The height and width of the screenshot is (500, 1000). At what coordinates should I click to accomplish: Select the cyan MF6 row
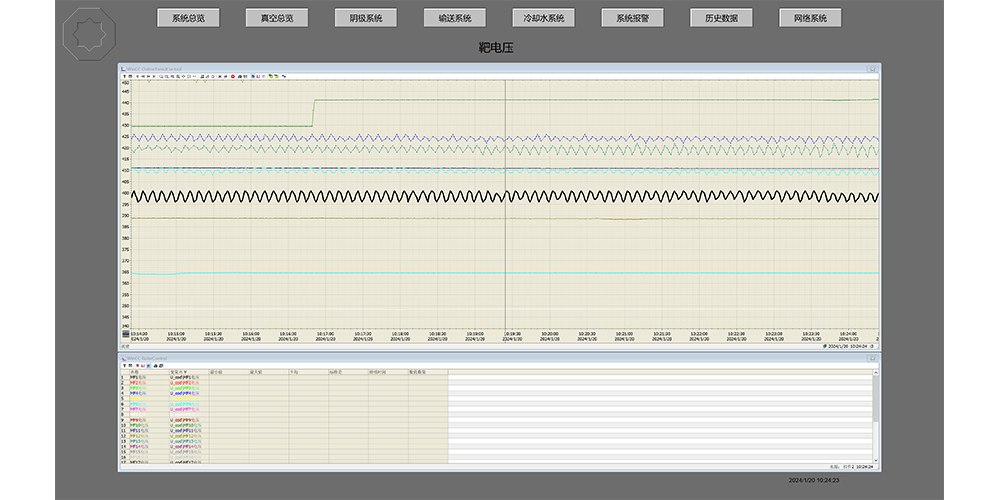pos(284,404)
